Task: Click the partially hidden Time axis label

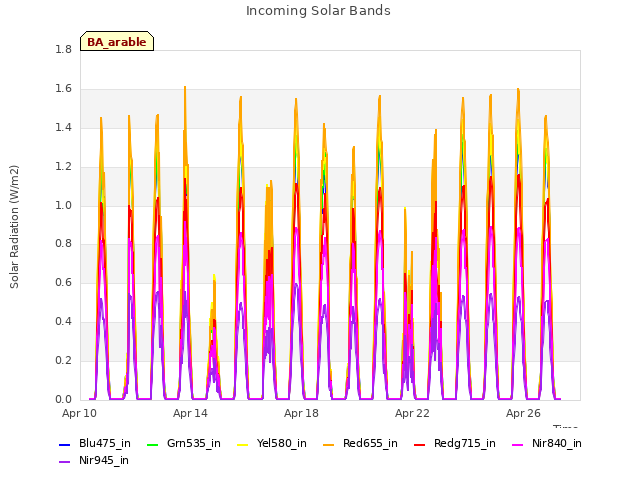Action: 565,426
